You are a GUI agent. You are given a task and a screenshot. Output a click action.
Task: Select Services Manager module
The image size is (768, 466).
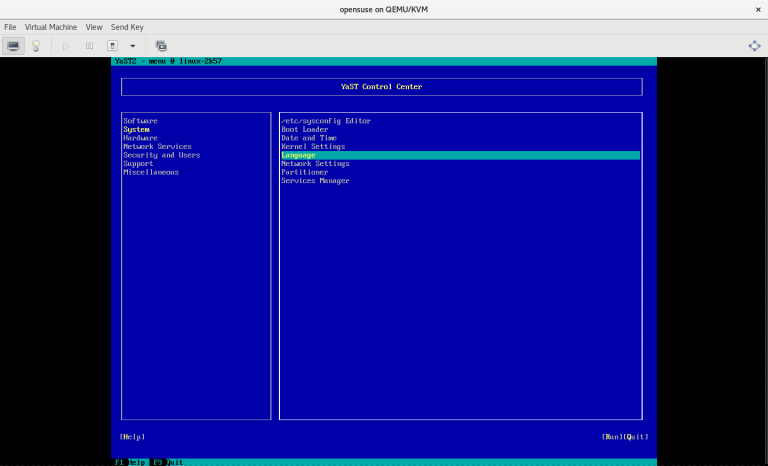coord(315,181)
